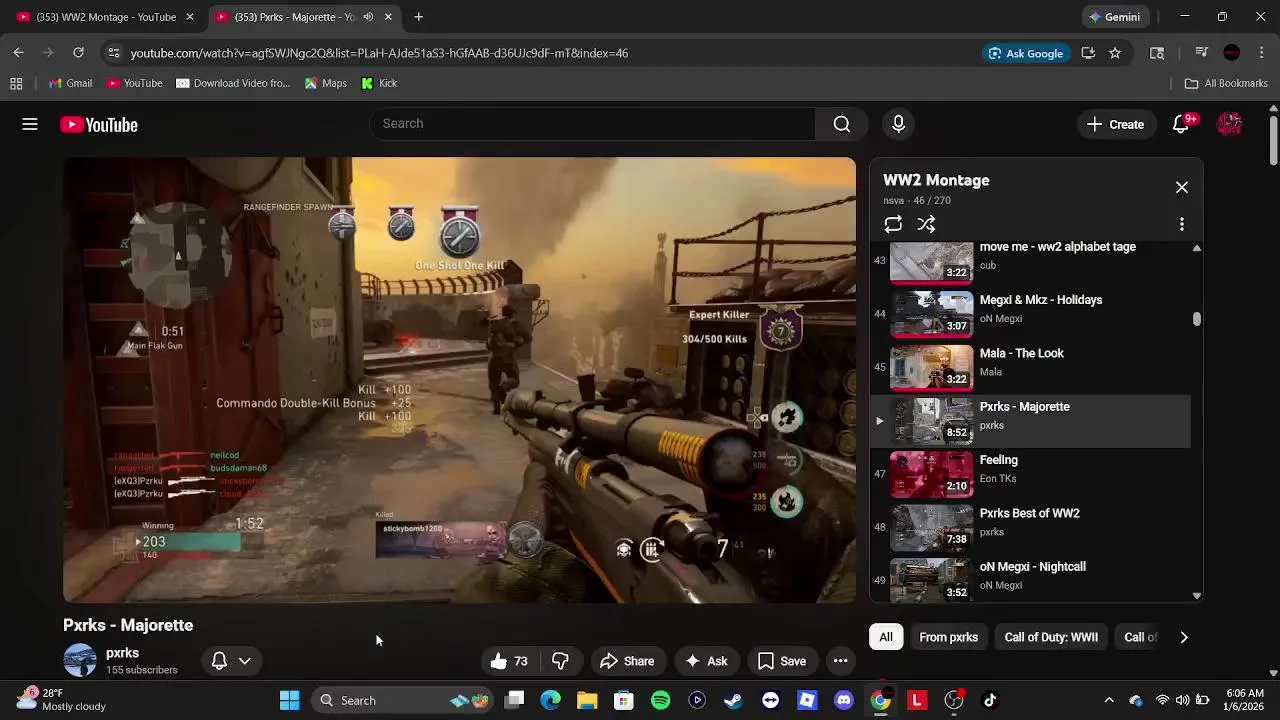
Task: Open more actions ellipsis under video
Action: coord(840,661)
